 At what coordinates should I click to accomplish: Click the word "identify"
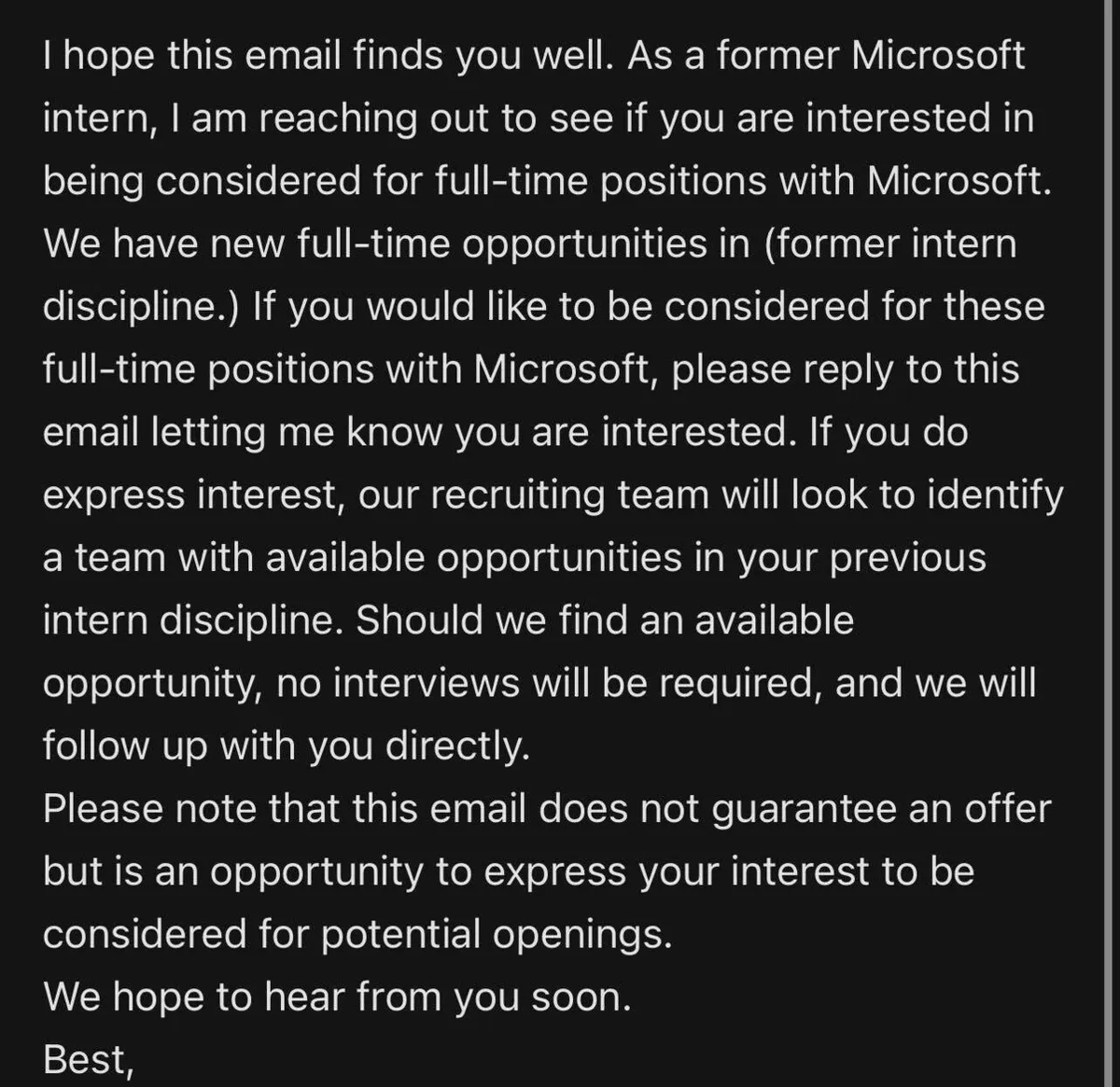(995, 495)
